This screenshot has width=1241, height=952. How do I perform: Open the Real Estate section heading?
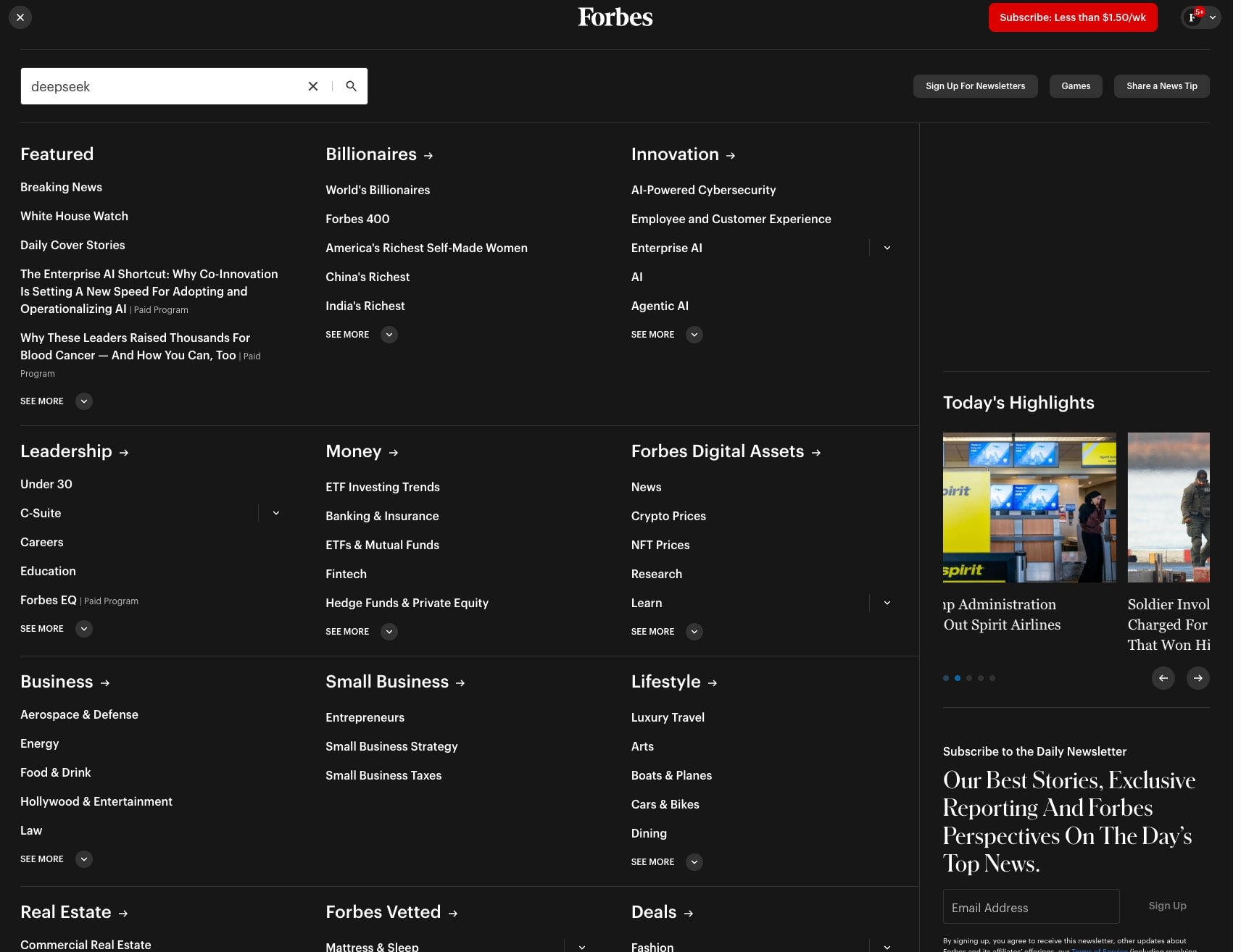coord(74,912)
